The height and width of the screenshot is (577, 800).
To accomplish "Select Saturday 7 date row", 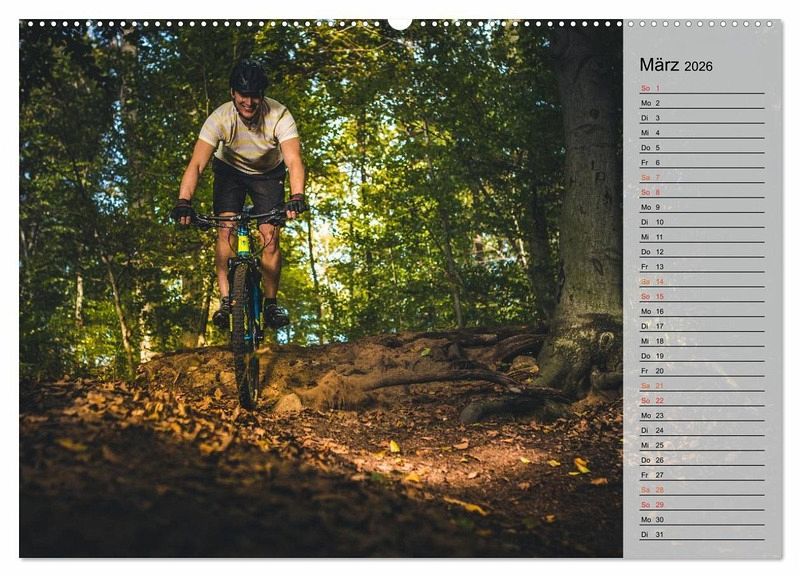I will coord(702,178).
